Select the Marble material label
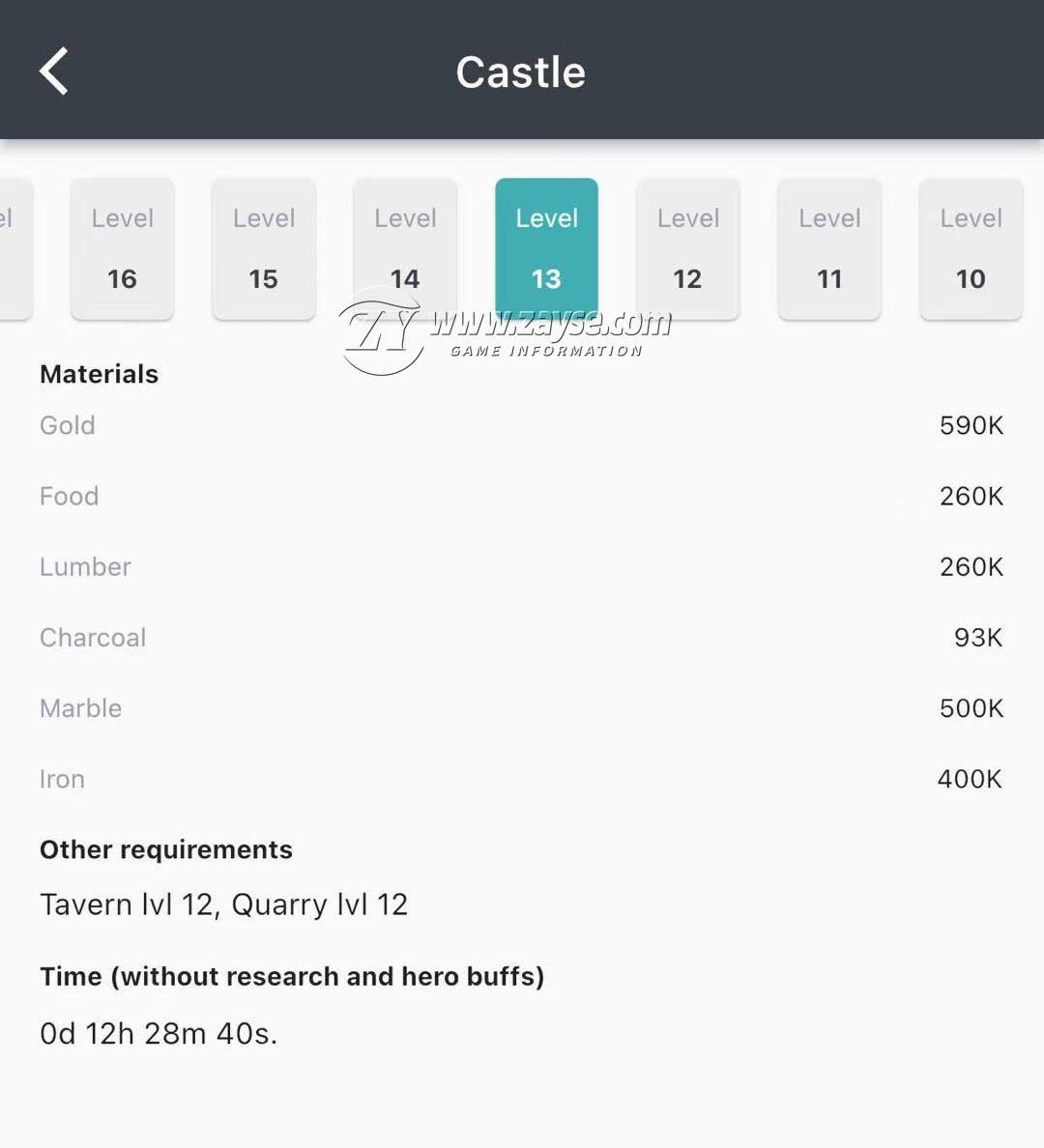The image size is (1044, 1148). coord(80,708)
